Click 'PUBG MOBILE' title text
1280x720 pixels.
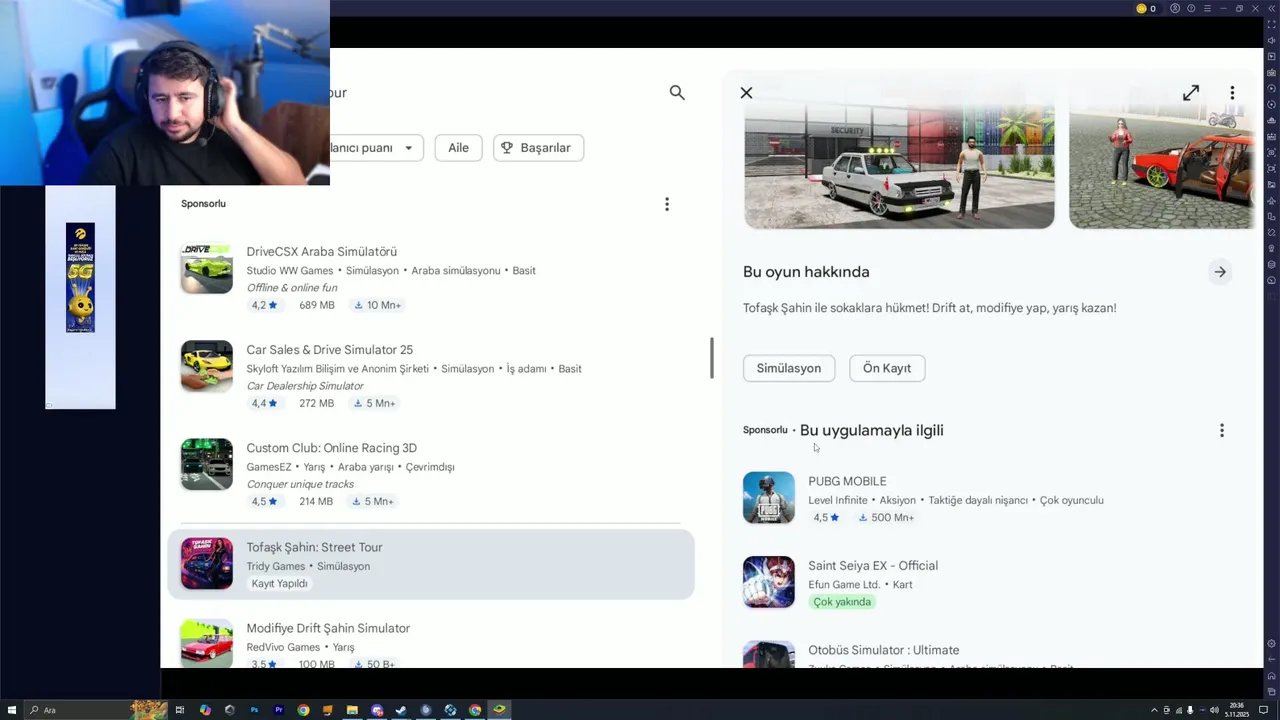click(847, 481)
